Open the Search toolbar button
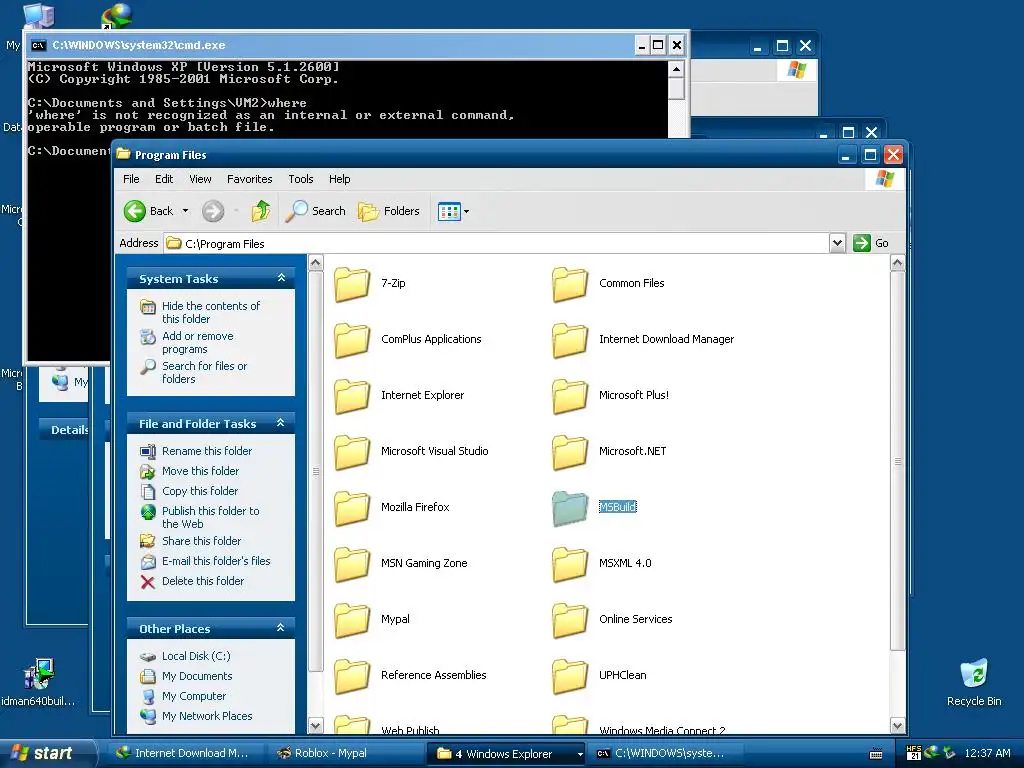The height and width of the screenshot is (768, 1024). tap(315, 211)
